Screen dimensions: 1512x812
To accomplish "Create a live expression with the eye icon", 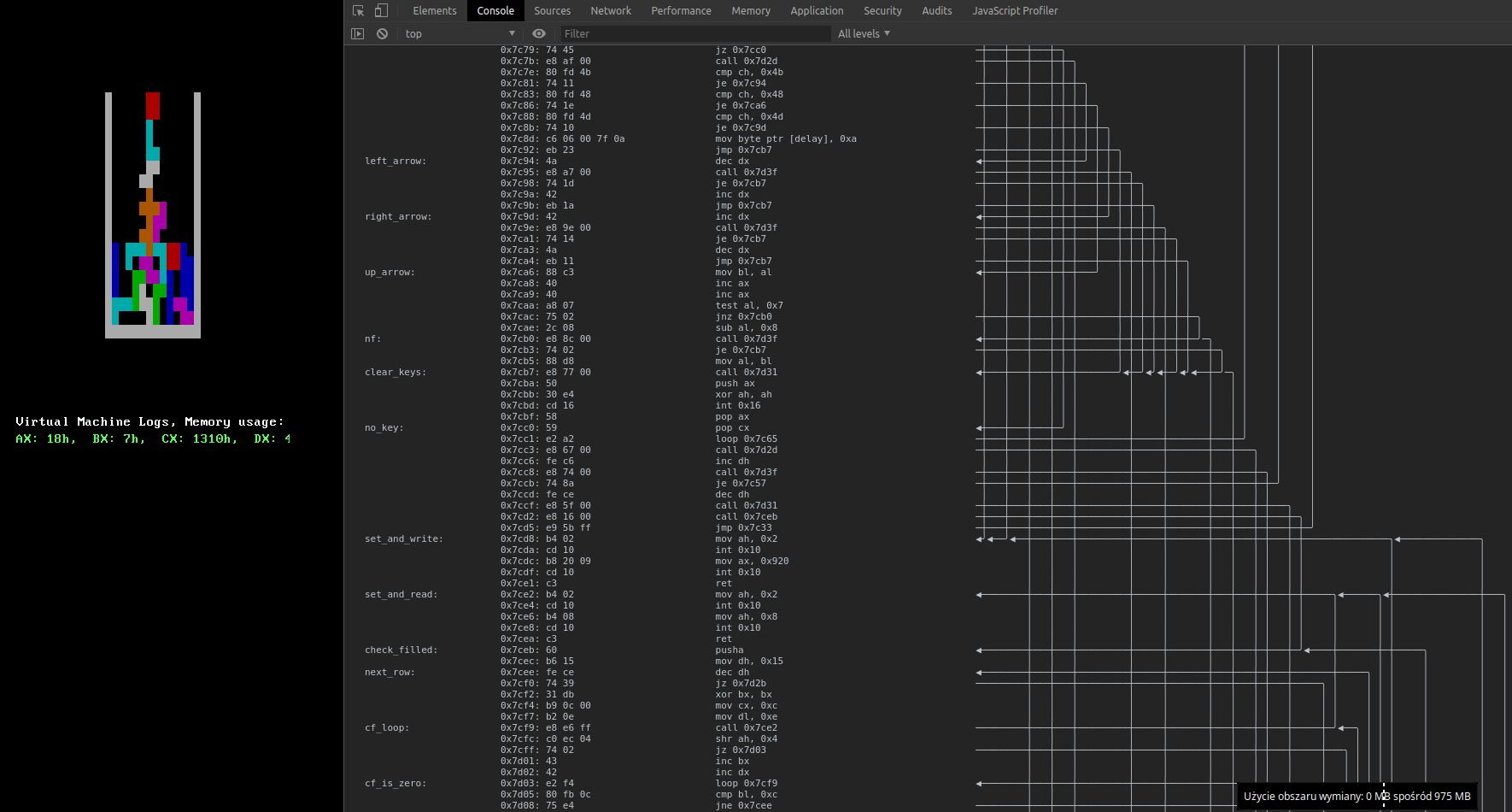I will (539, 34).
